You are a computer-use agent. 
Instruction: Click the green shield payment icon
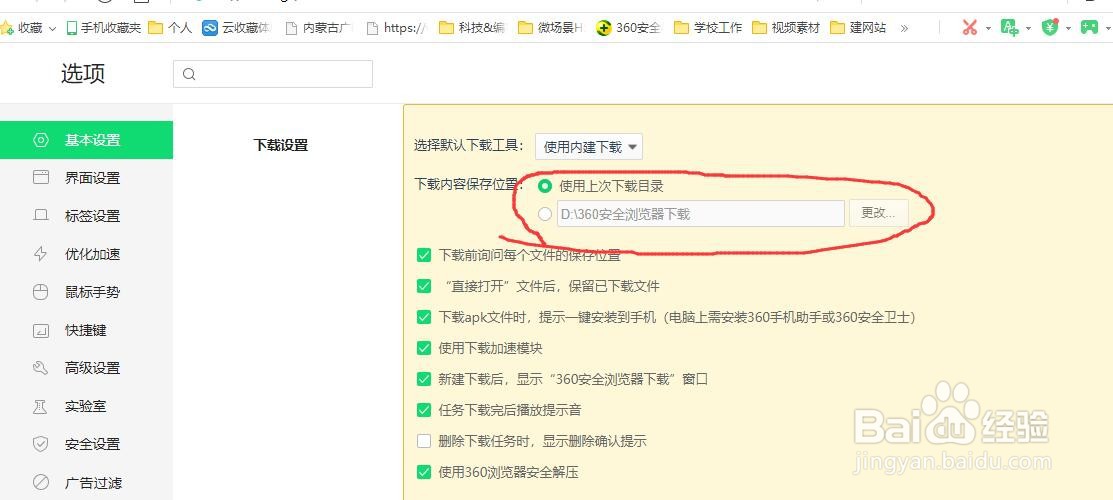tap(1050, 28)
